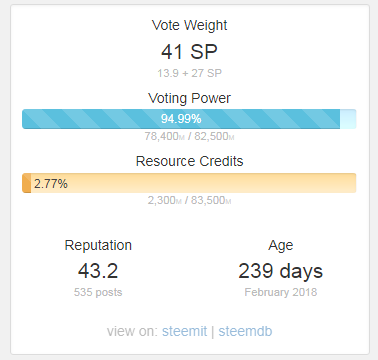Click the 78,400 / 82,500 mana text
378x360 pixels.
tap(189, 136)
